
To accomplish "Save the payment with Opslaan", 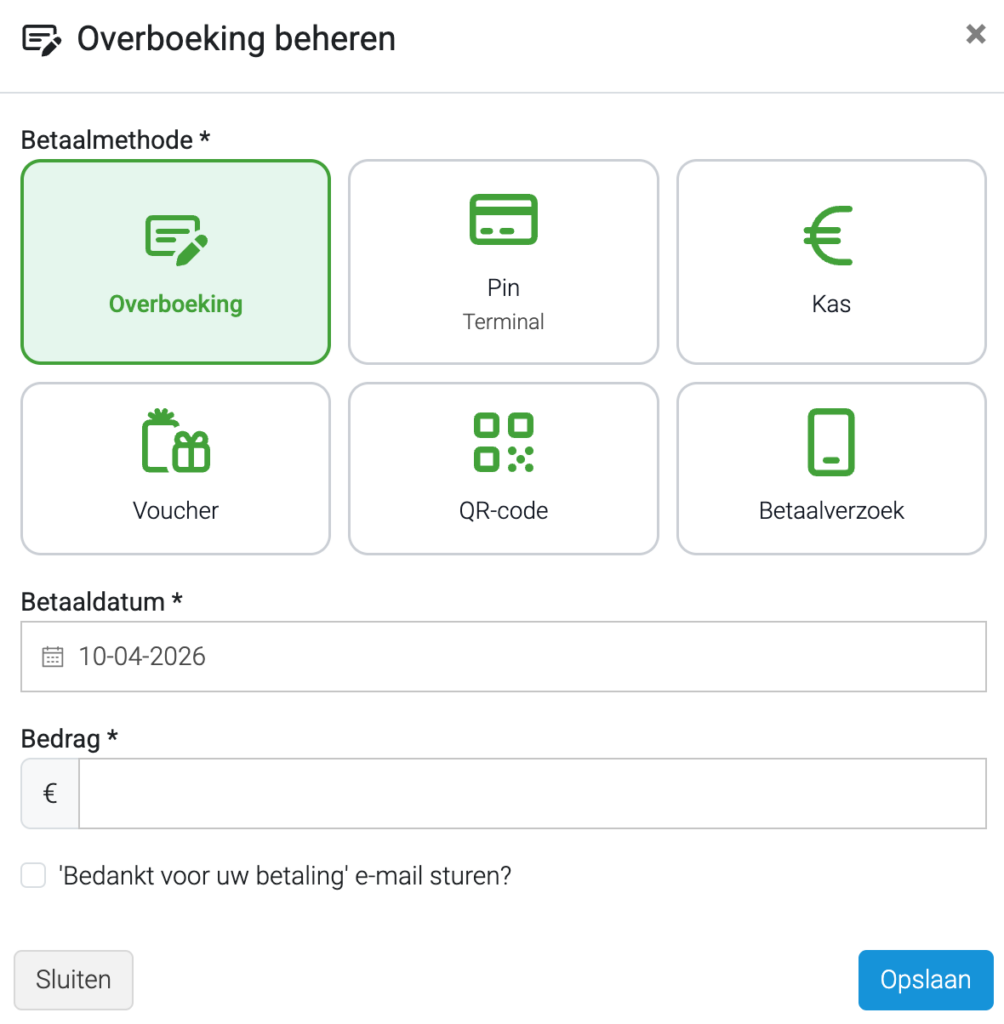I will click(x=926, y=980).
